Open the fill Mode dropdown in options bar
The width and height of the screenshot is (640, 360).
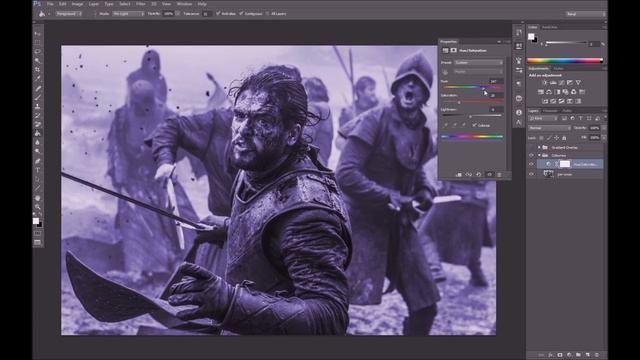pyautogui.click(x=128, y=13)
